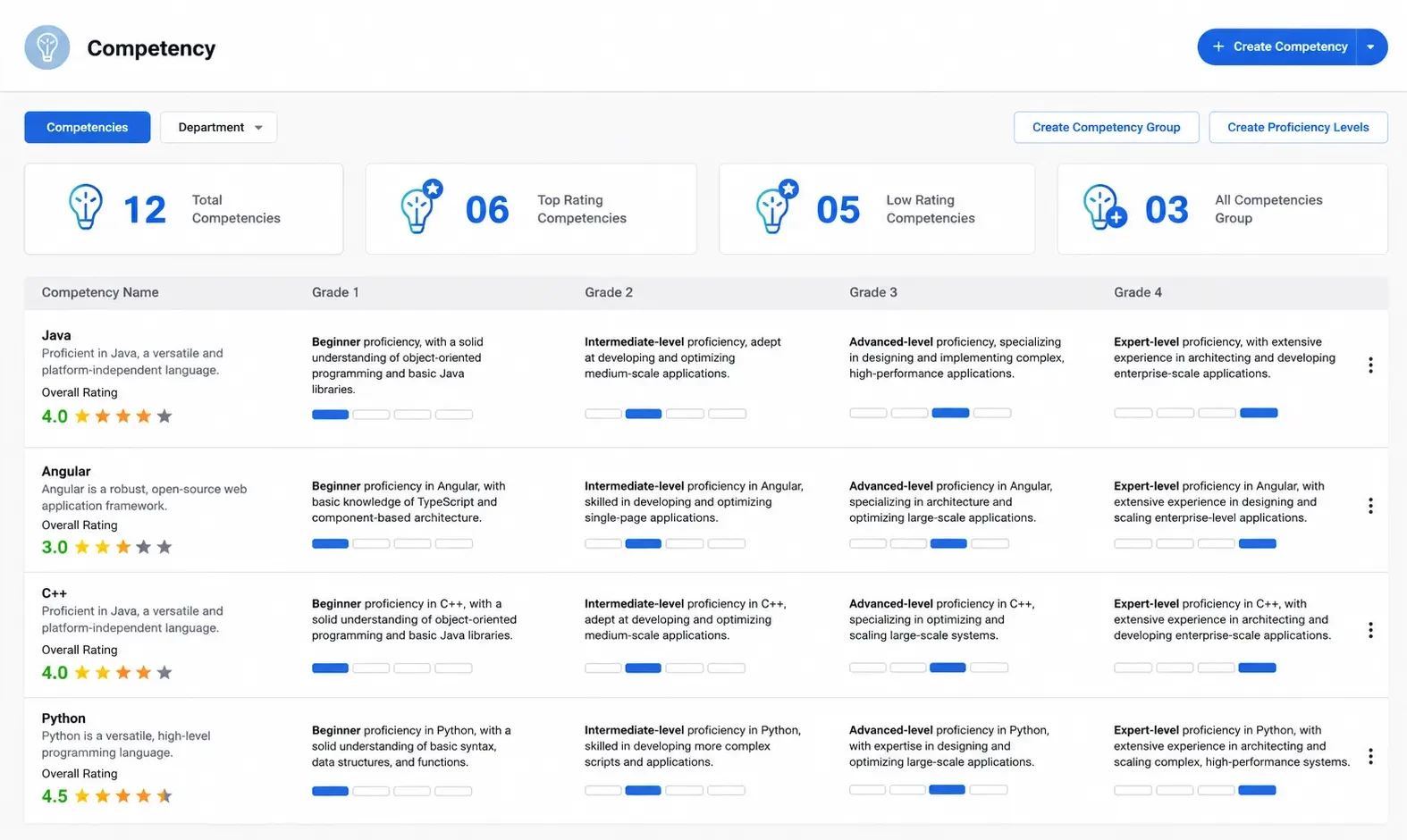Open the three-dot menu for Java row
This screenshot has width=1407, height=840.
pyautogui.click(x=1370, y=365)
